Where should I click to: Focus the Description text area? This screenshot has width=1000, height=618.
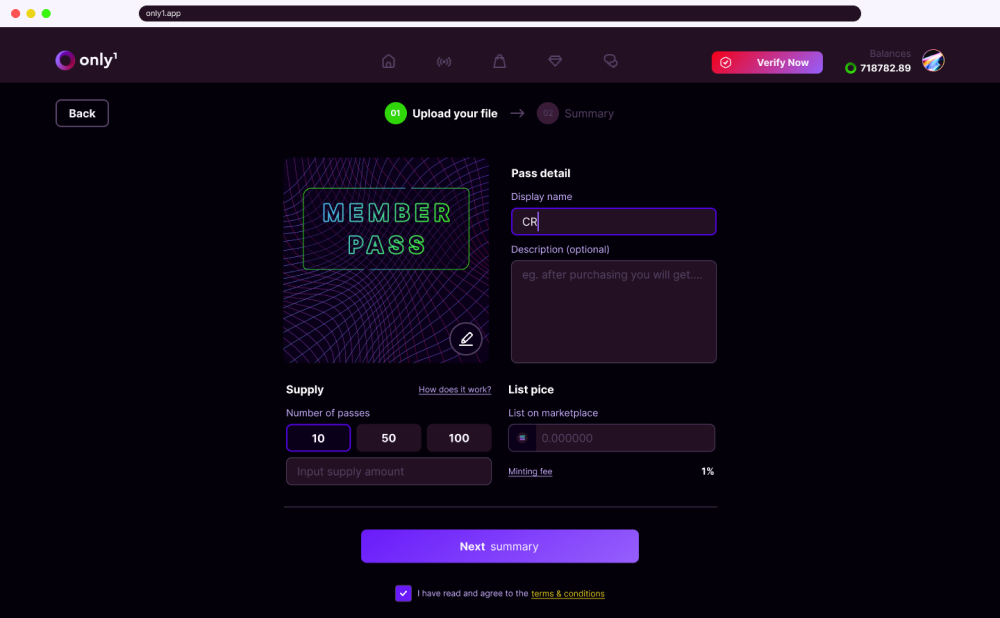(614, 311)
